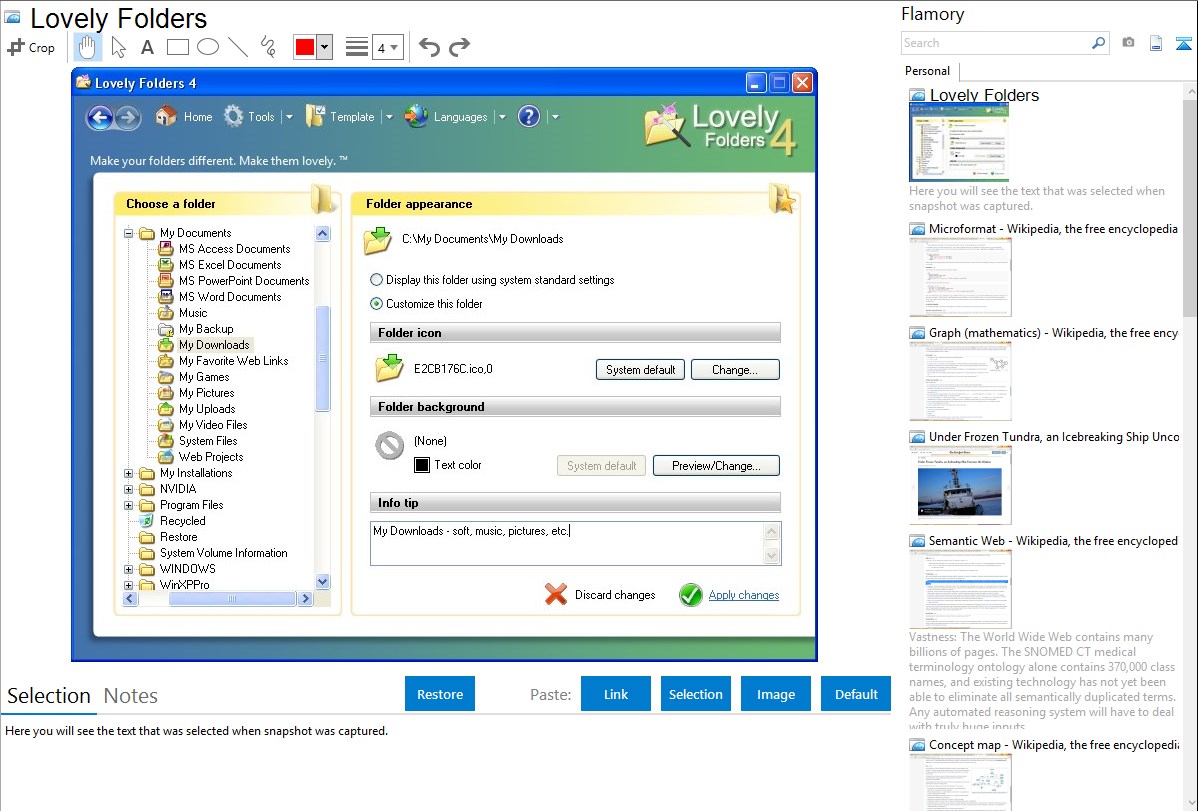Viewport: 1198px width, 811px height.
Task: Click the Apply changes link
Action: pyautogui.click(x=743, y=595)
